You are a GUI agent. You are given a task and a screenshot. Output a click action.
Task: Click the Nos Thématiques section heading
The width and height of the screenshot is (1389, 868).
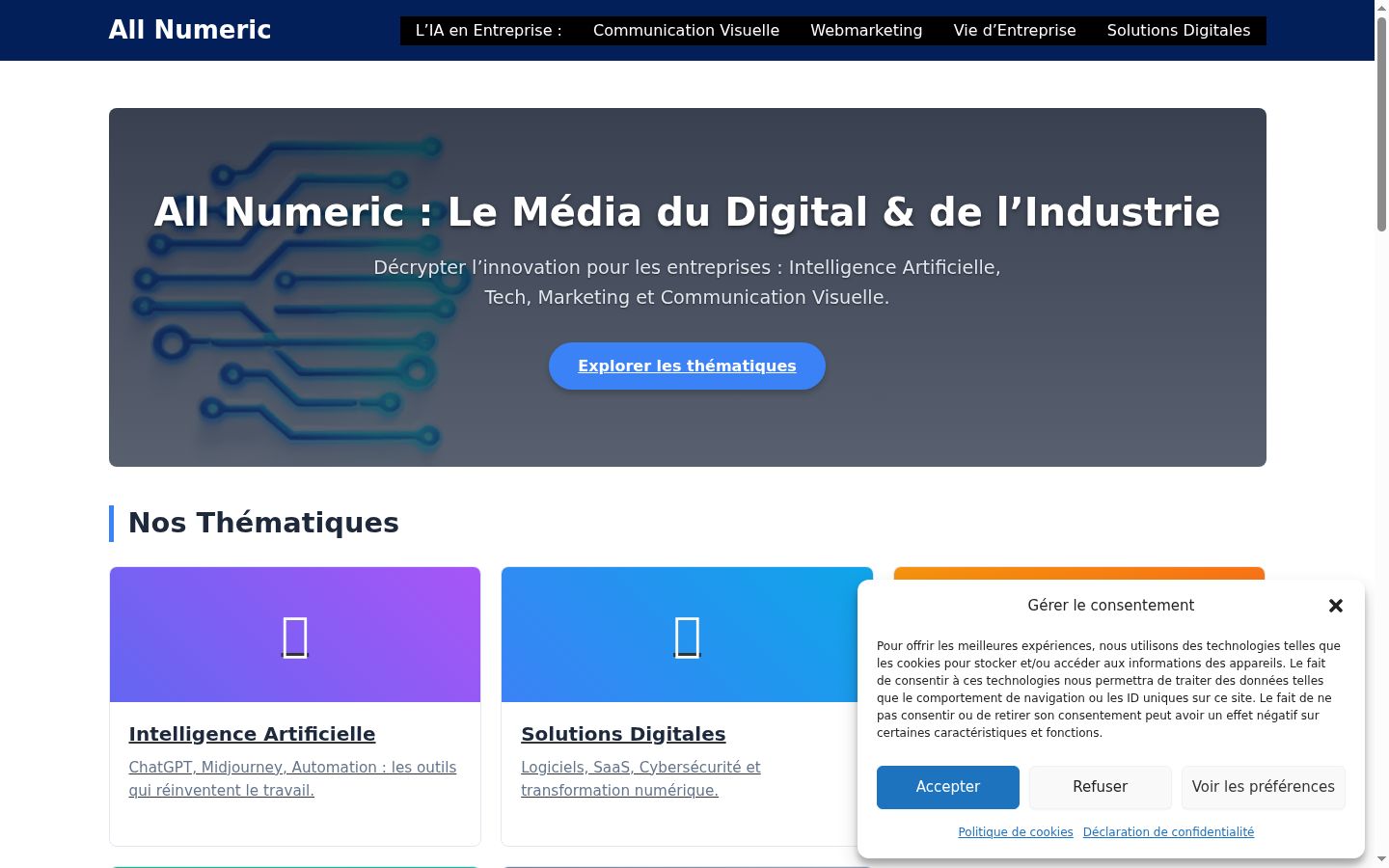click(x=263, y=523)
